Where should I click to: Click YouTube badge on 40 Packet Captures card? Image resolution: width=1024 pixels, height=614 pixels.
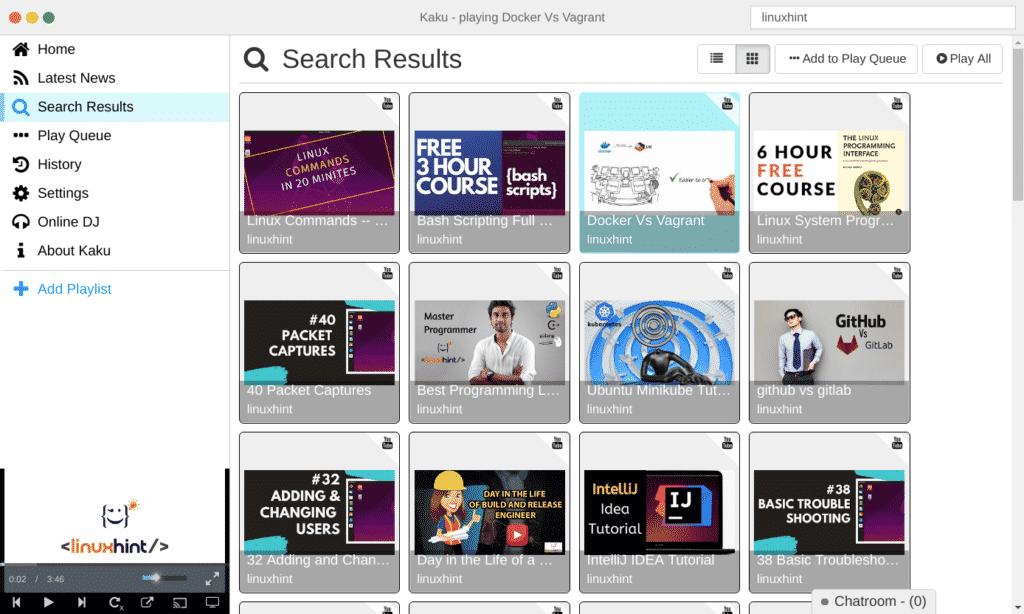pyautogui.click(x=387, y=273)
